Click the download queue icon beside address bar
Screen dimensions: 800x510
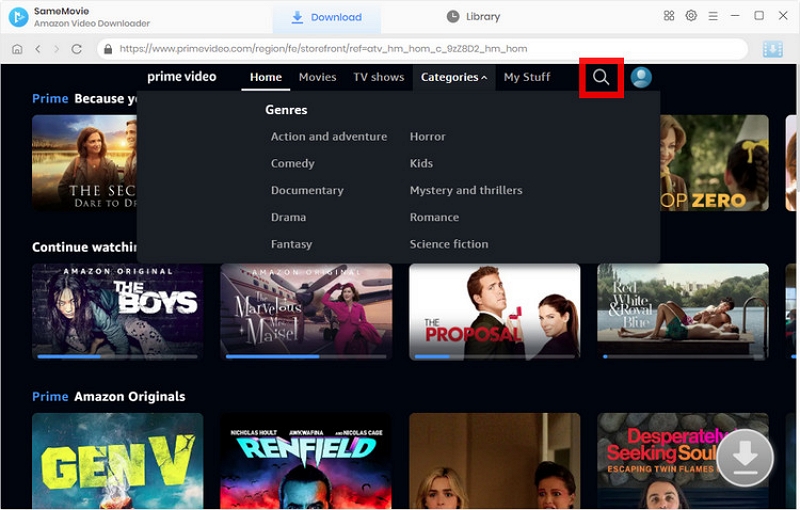772,49
